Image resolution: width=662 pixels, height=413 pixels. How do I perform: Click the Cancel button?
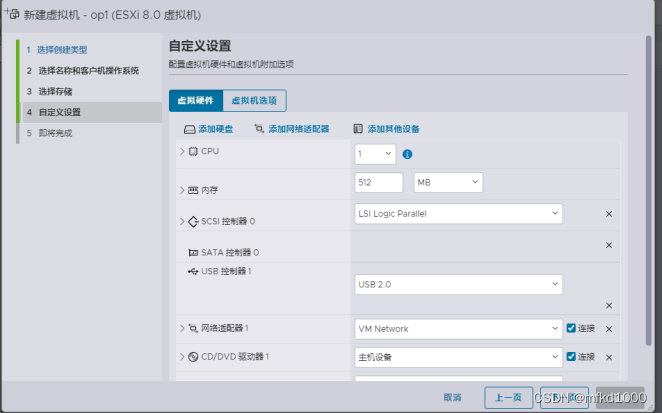tap(452, 397)
